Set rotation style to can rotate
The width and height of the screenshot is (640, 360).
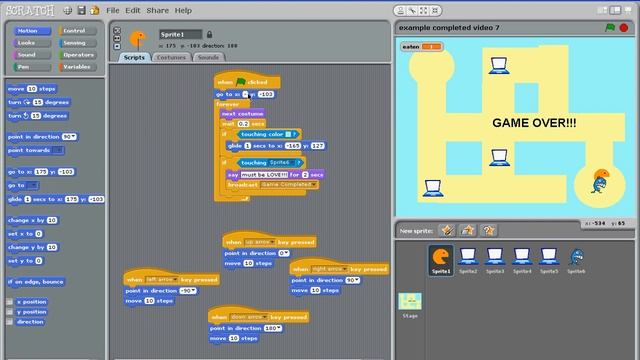[117, 30]
